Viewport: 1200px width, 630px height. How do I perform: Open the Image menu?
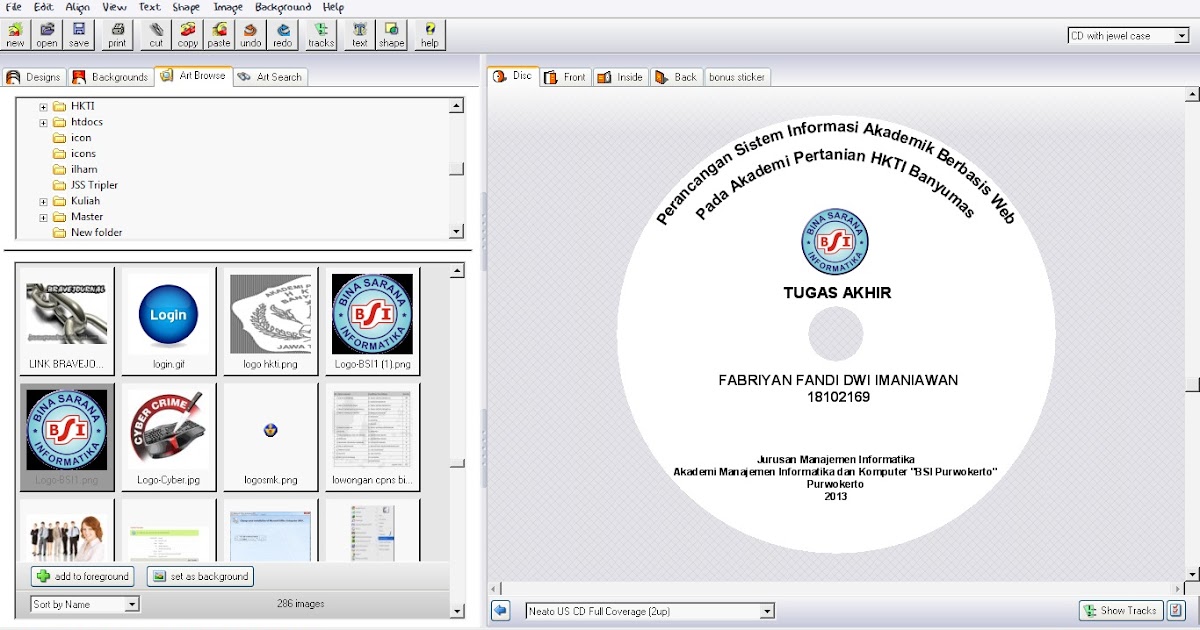click(228, 7)
